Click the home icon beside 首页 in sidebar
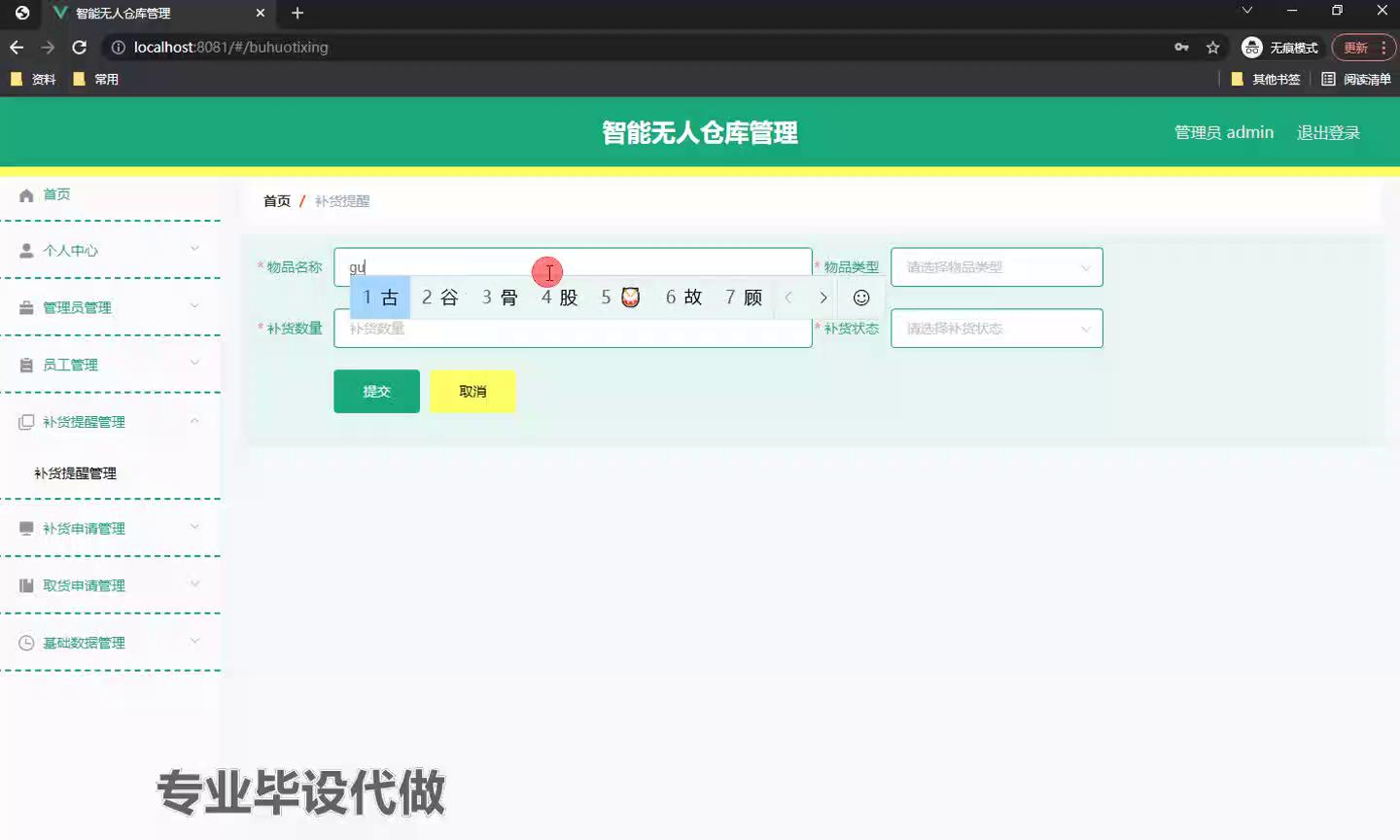This screenshot has width=1400, height=840. 26,195
